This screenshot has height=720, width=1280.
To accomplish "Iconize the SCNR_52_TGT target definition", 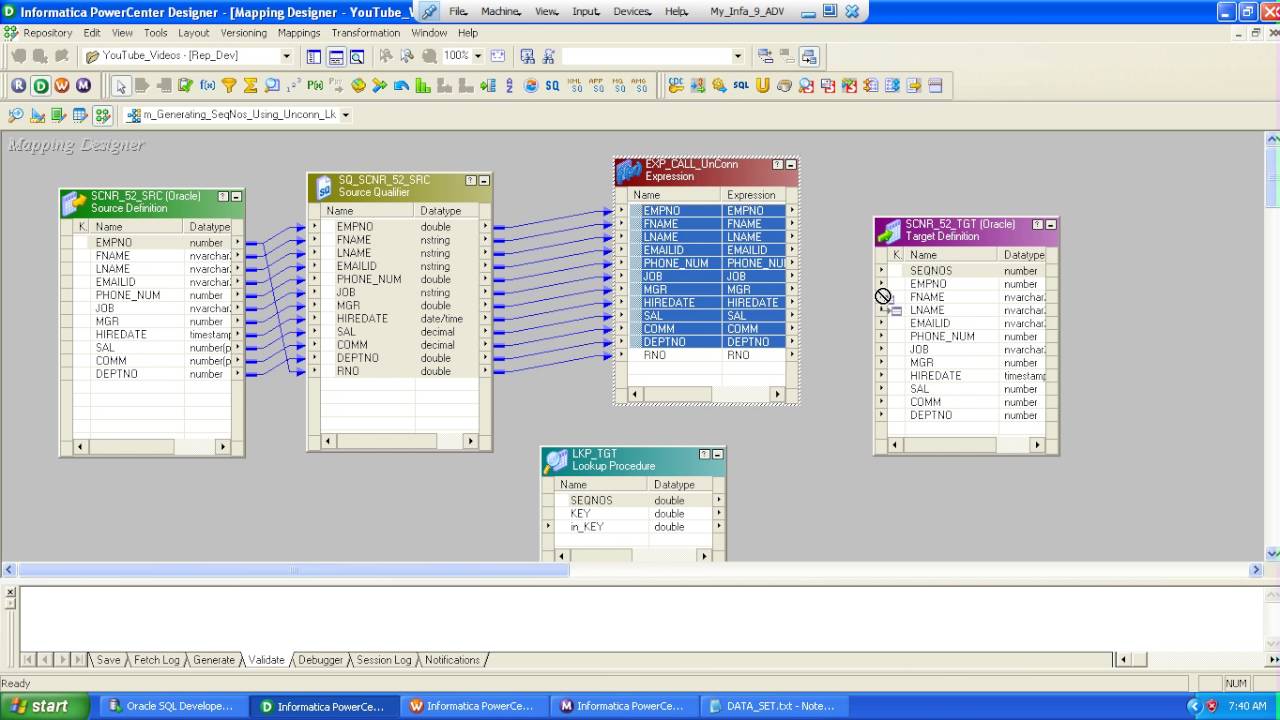I will [x=1051, y=225].
